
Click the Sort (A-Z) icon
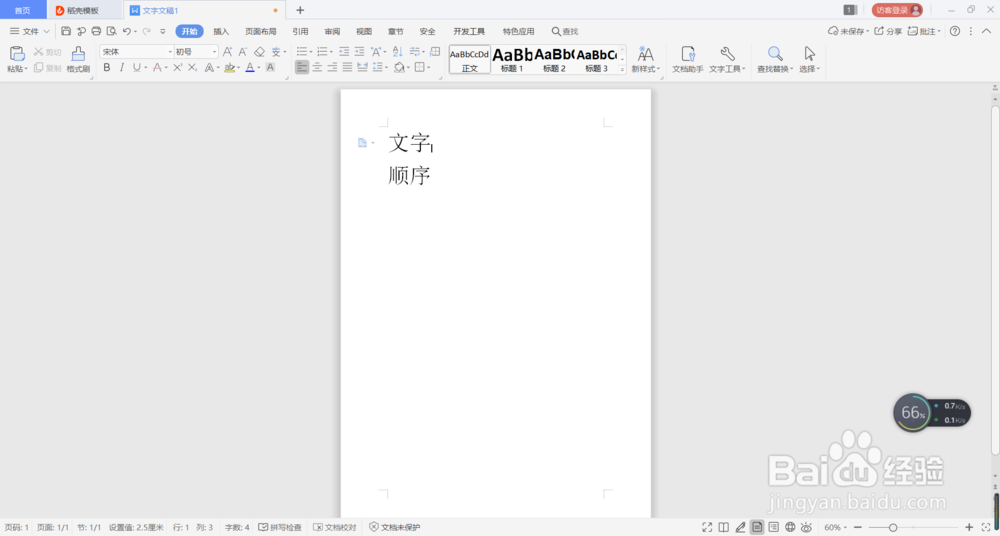pyautogui.click(x=397, y=52)
